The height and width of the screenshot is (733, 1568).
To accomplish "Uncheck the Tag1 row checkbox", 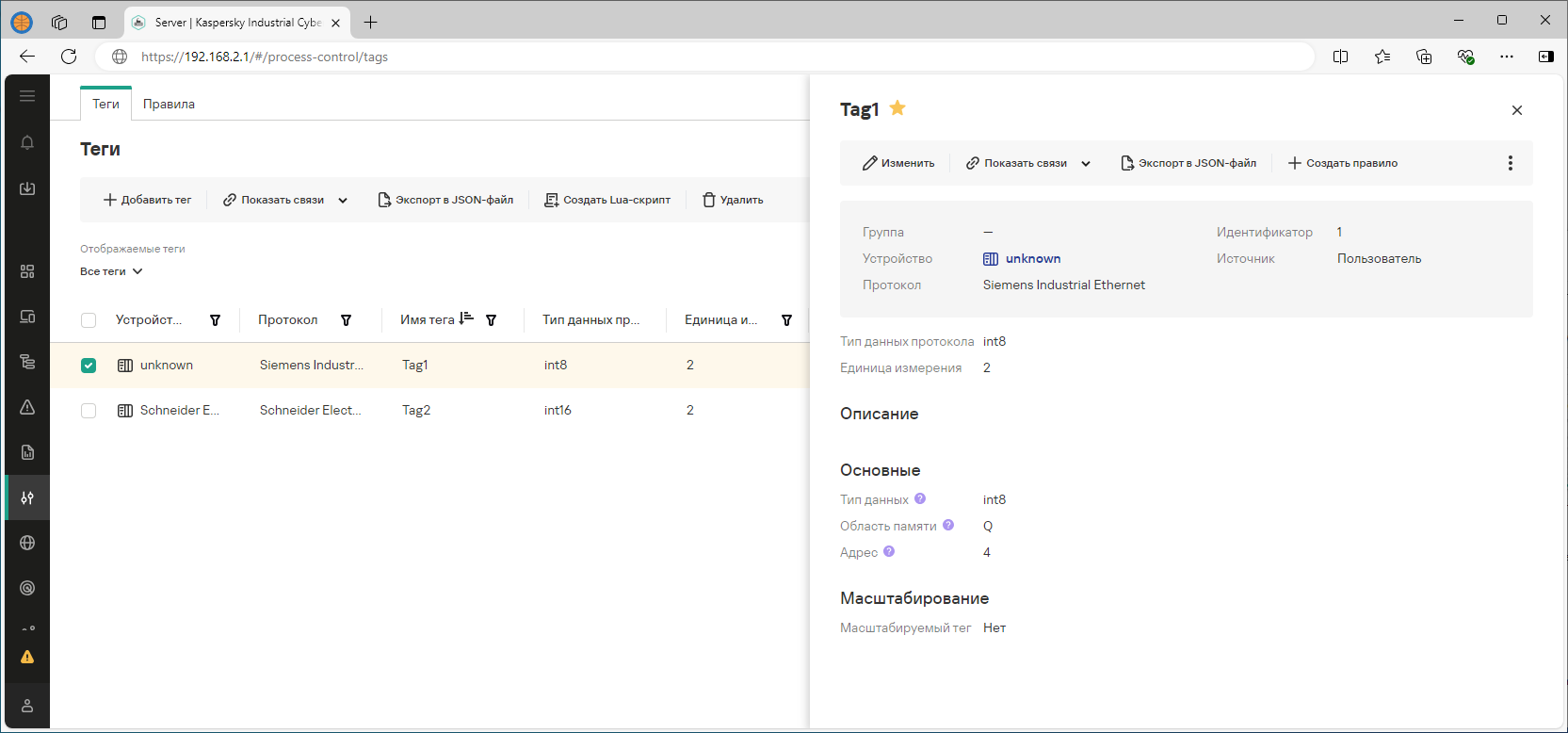I will 89,366.
